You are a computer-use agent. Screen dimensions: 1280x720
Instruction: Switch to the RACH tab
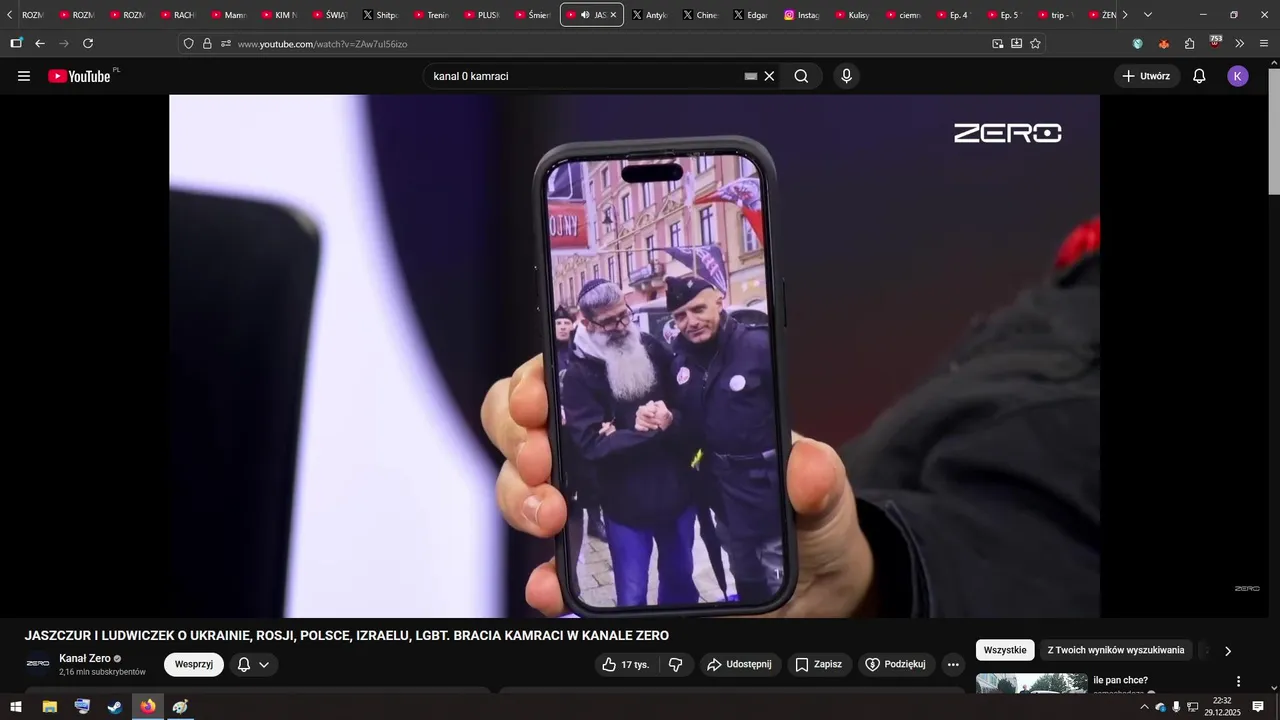pyautogui.click(x=177, y=15)
